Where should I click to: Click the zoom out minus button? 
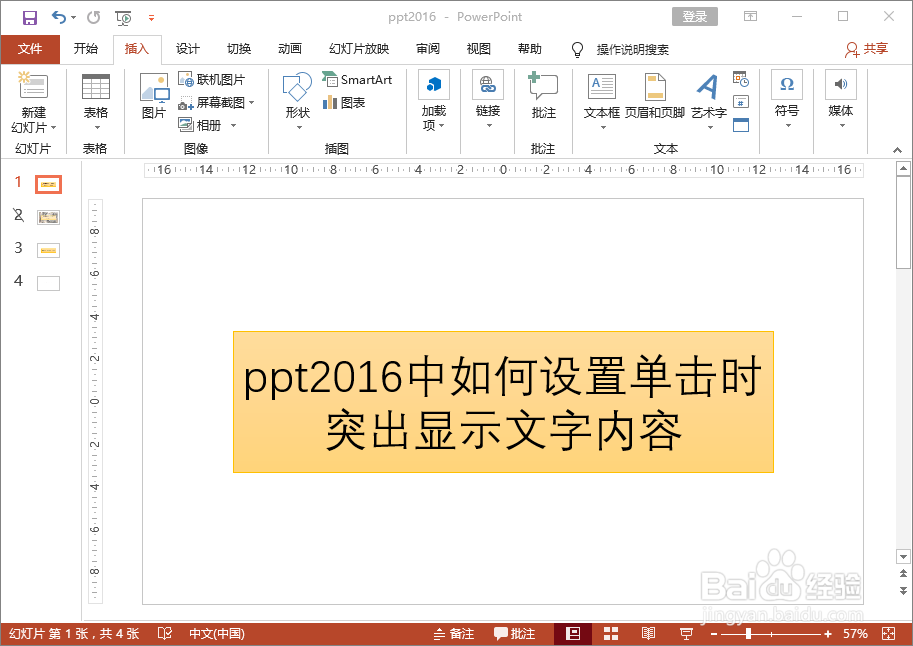coord(714,634)
